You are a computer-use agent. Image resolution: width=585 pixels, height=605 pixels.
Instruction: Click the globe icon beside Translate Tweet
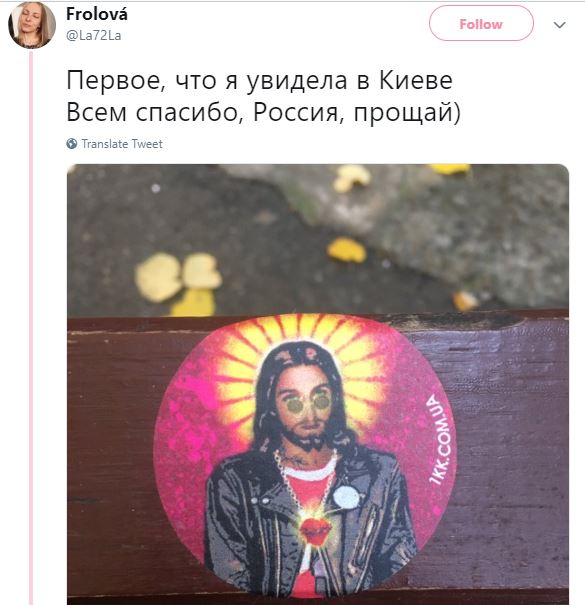71,144
